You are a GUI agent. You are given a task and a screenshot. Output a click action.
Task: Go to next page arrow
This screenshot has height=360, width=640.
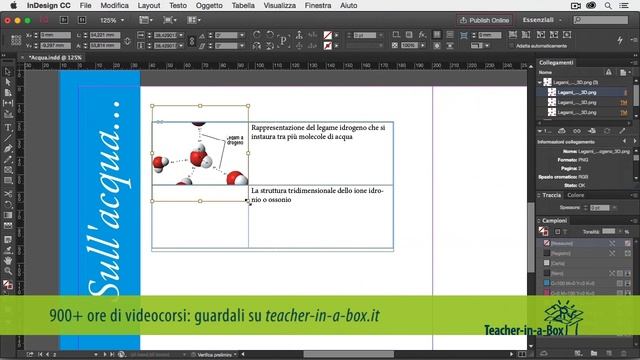tap(104, 355)
